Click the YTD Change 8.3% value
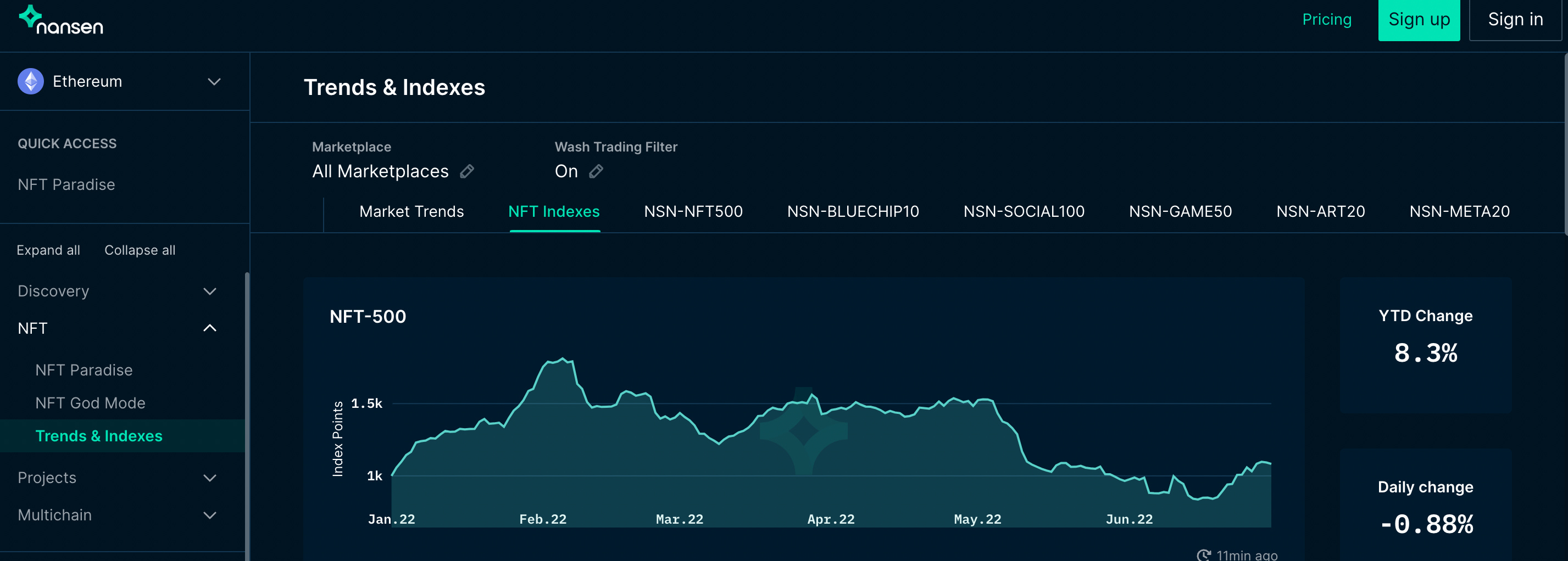 (x=1426, y=354)
